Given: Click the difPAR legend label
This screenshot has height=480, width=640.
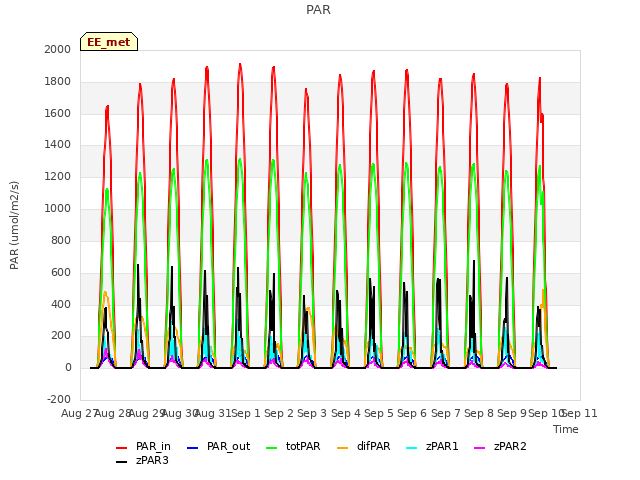Looking at the screenshot, I should click(x=373, y=447).
